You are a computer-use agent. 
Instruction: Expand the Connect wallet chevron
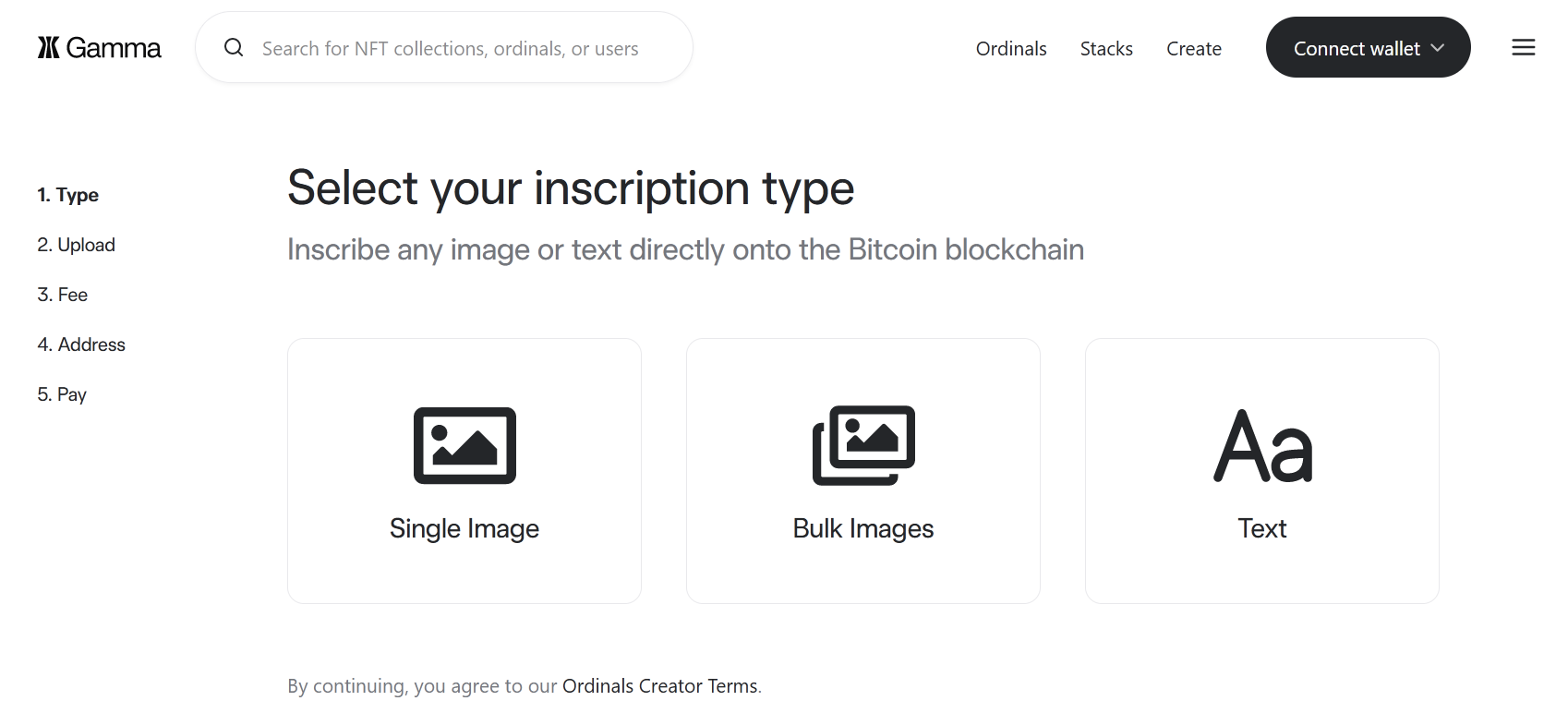pos(1438,48)
